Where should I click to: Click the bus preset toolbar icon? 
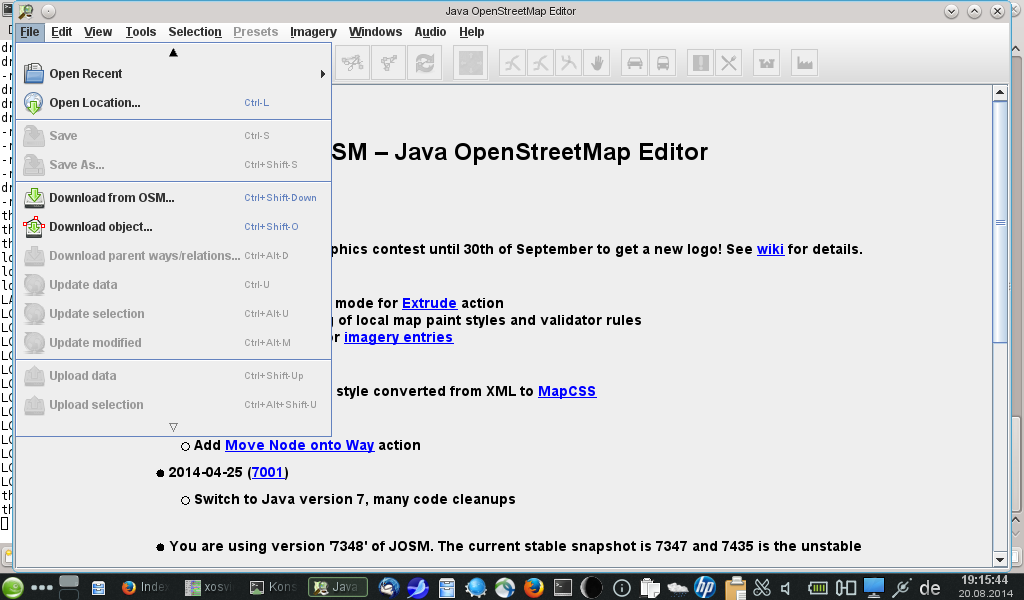pos(662,63)
